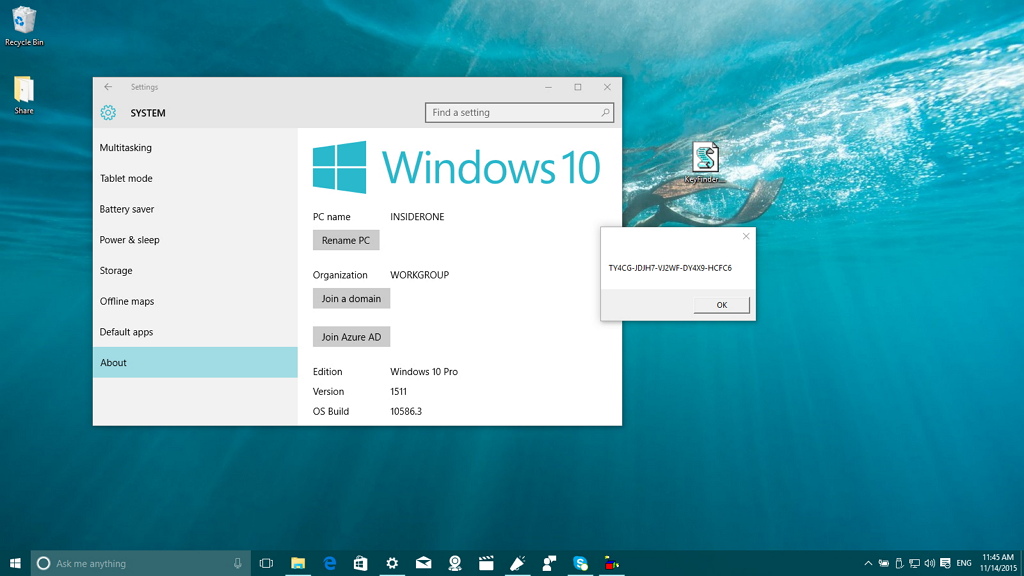Click the Find a setting search box
1024x576 pixels.
click(x=519, y=112)
